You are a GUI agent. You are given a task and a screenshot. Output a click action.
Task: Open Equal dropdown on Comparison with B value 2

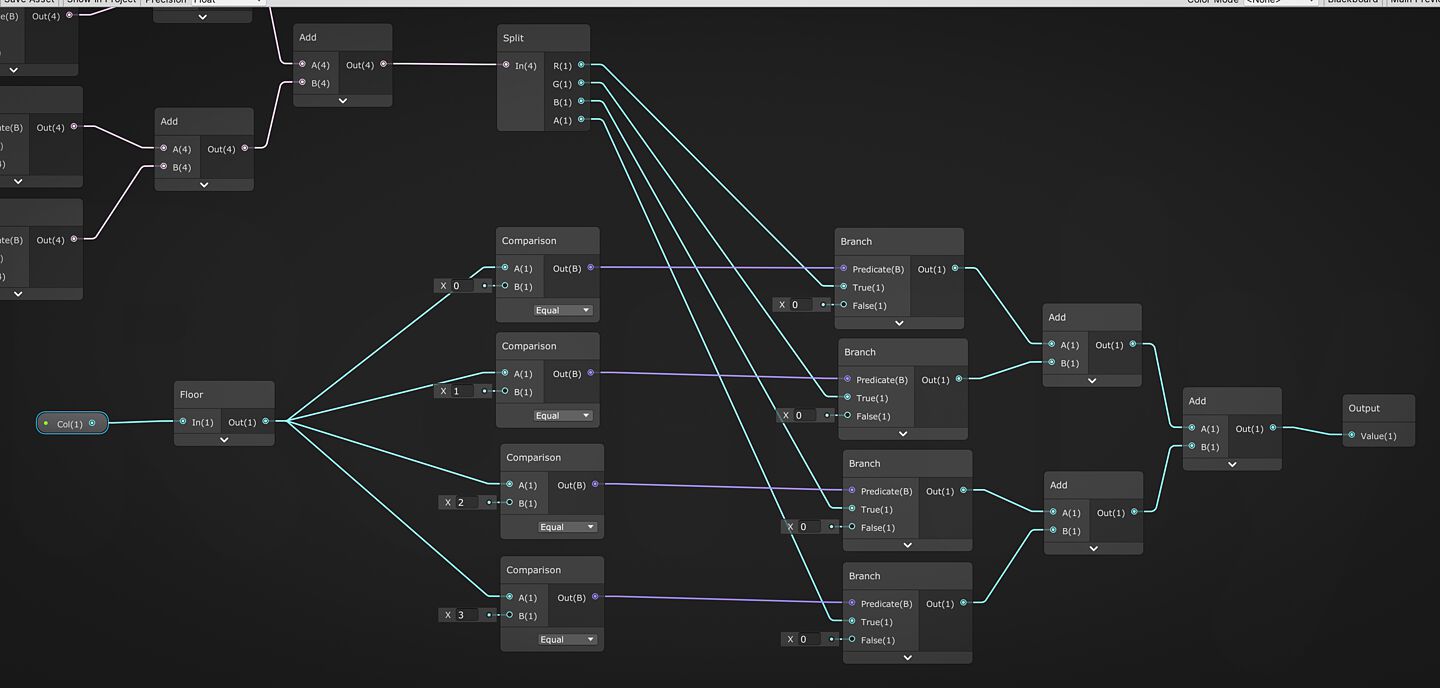tap(567, 527)
